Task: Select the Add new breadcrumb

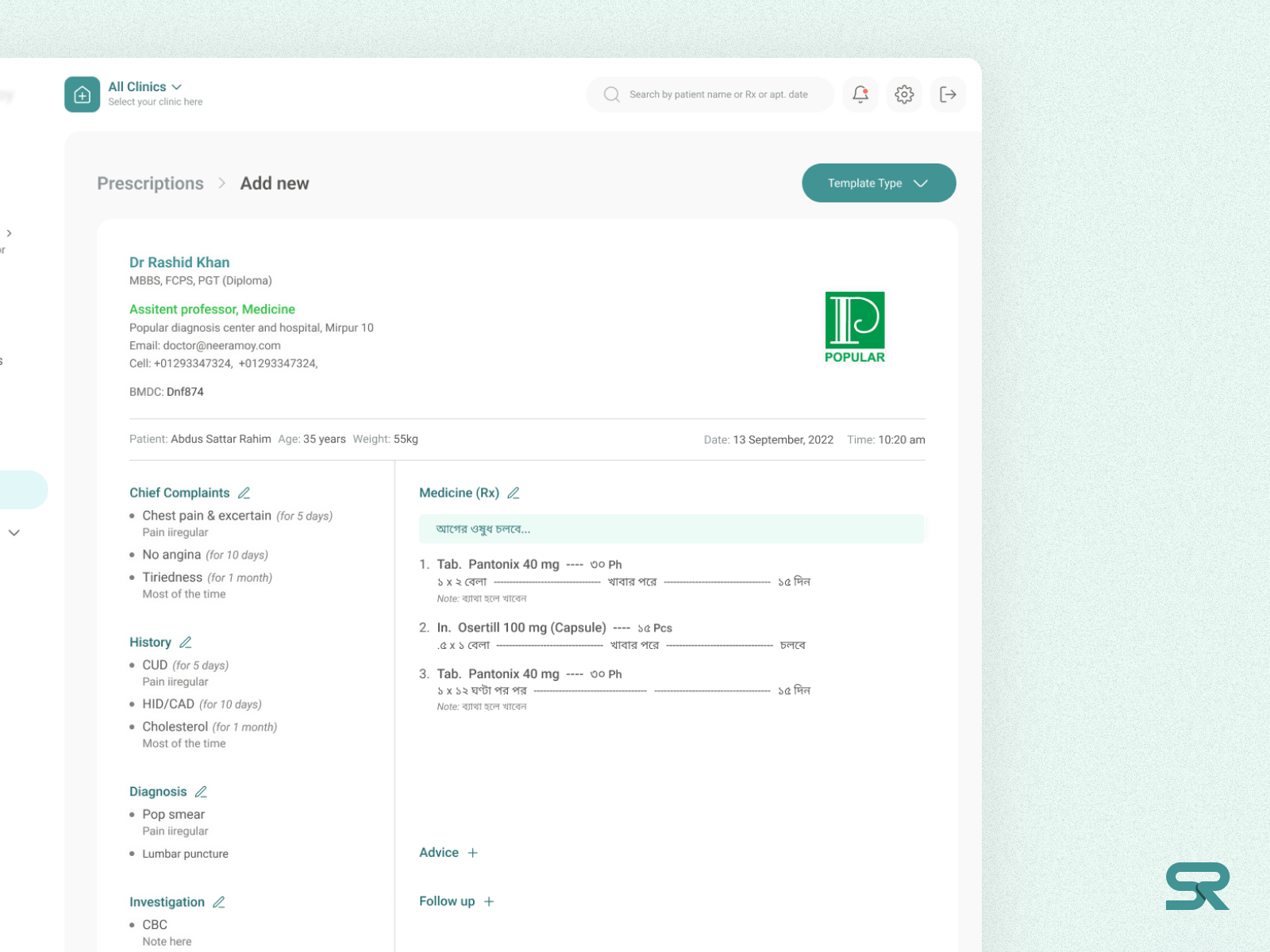Action: click(275, 183)
